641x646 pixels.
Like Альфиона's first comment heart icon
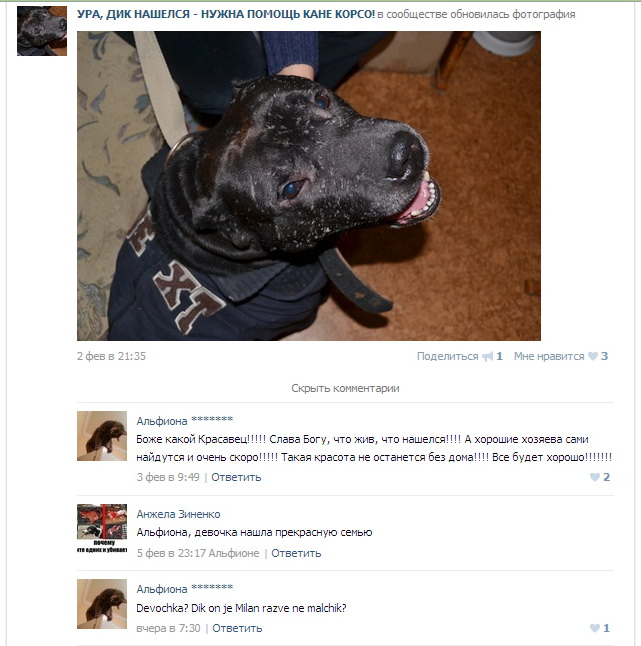pyautogui.click(x=595, y=477)
